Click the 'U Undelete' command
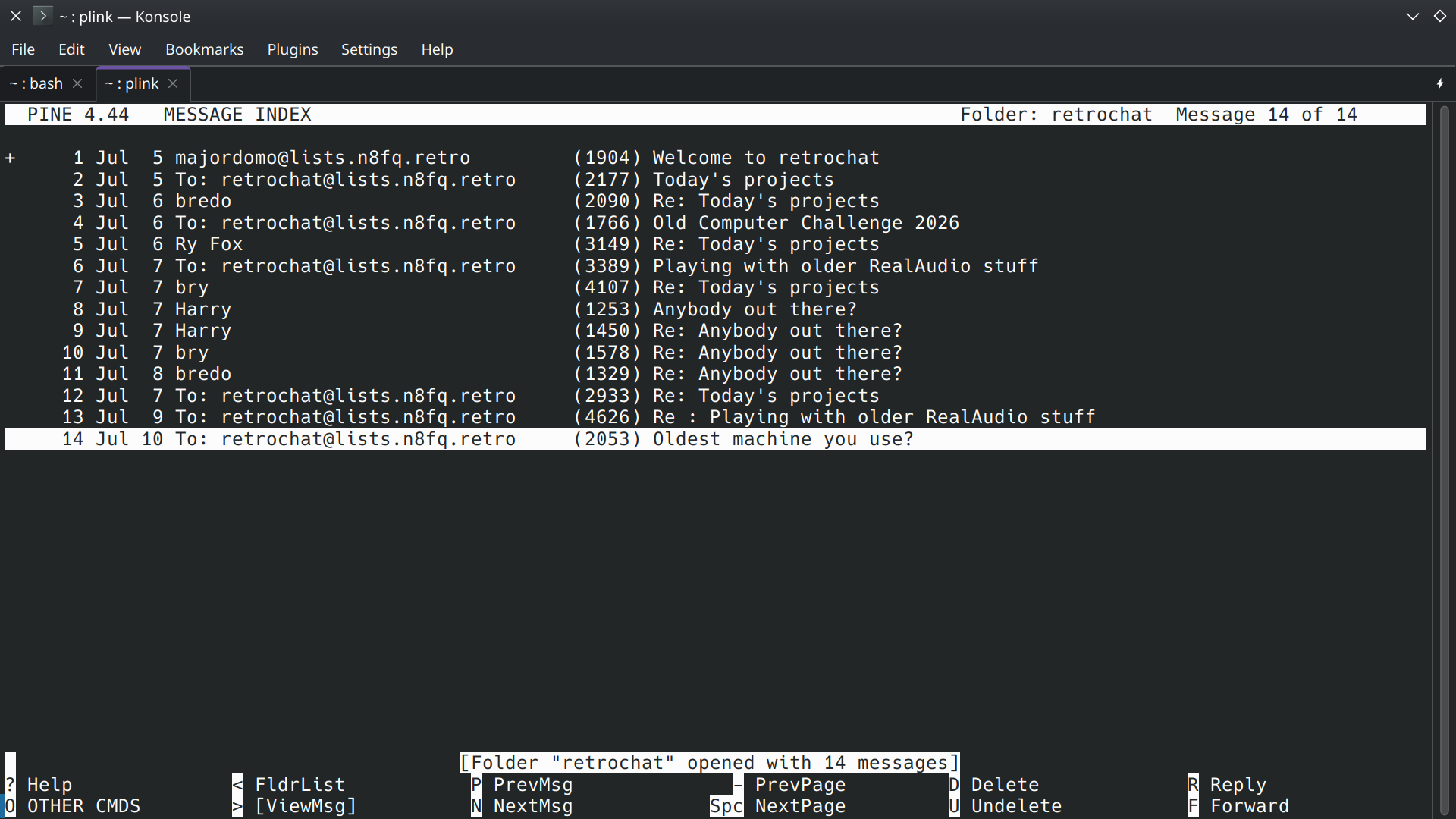Viewport: 1456px width, 819px height. tap(1006, 806)
